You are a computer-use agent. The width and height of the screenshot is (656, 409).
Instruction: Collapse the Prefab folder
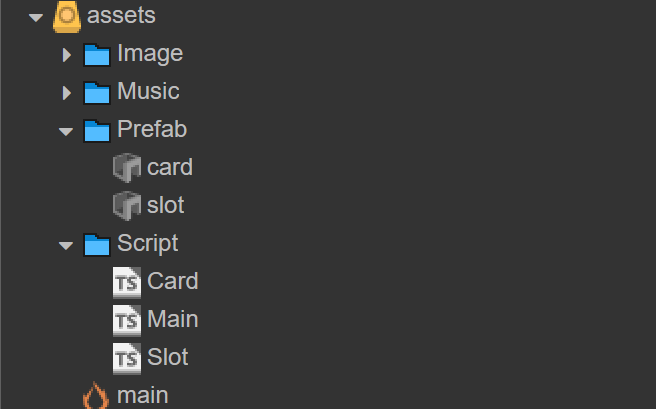click(x=67, y=131)
